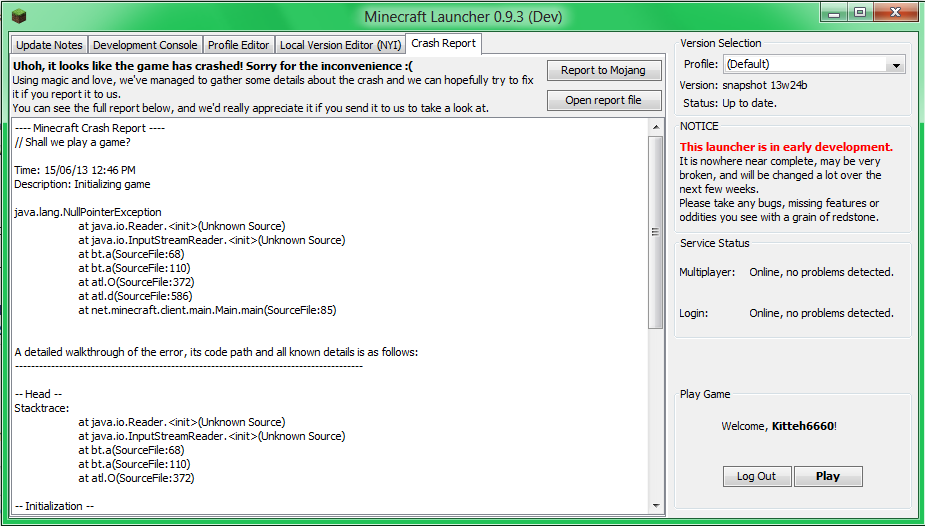The height and width of the screenshot is (526, 925).
Task: Minimize the Minecraft Launcher window
Action: 834,13
